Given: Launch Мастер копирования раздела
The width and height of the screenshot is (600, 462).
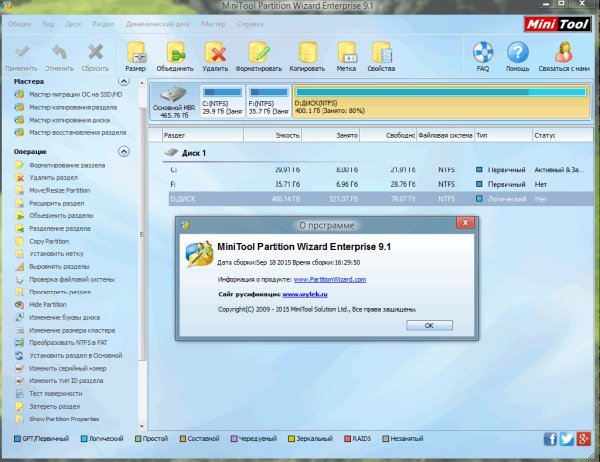Looking at the screenshot, I should 73,108.
